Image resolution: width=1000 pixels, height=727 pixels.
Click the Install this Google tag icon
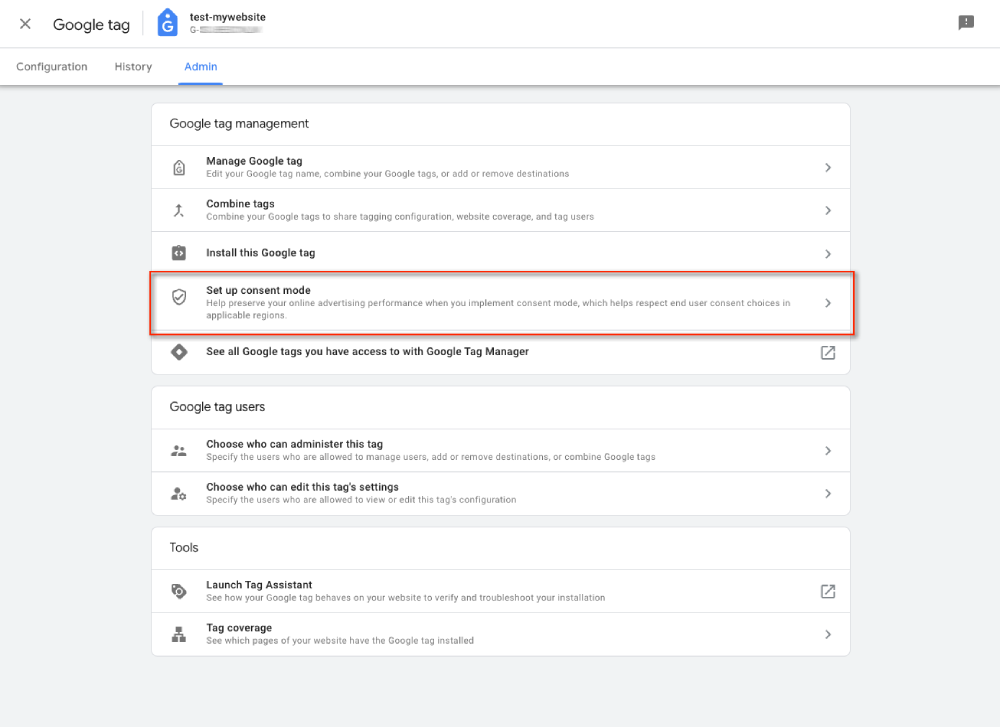[179, 253]
